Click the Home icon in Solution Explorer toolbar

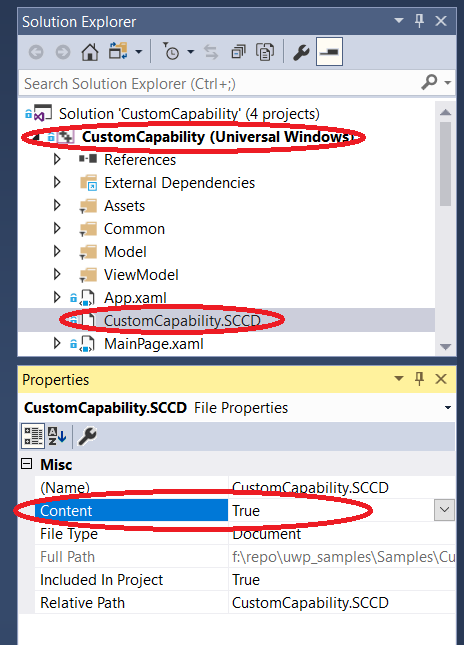(x=90, y=52)
